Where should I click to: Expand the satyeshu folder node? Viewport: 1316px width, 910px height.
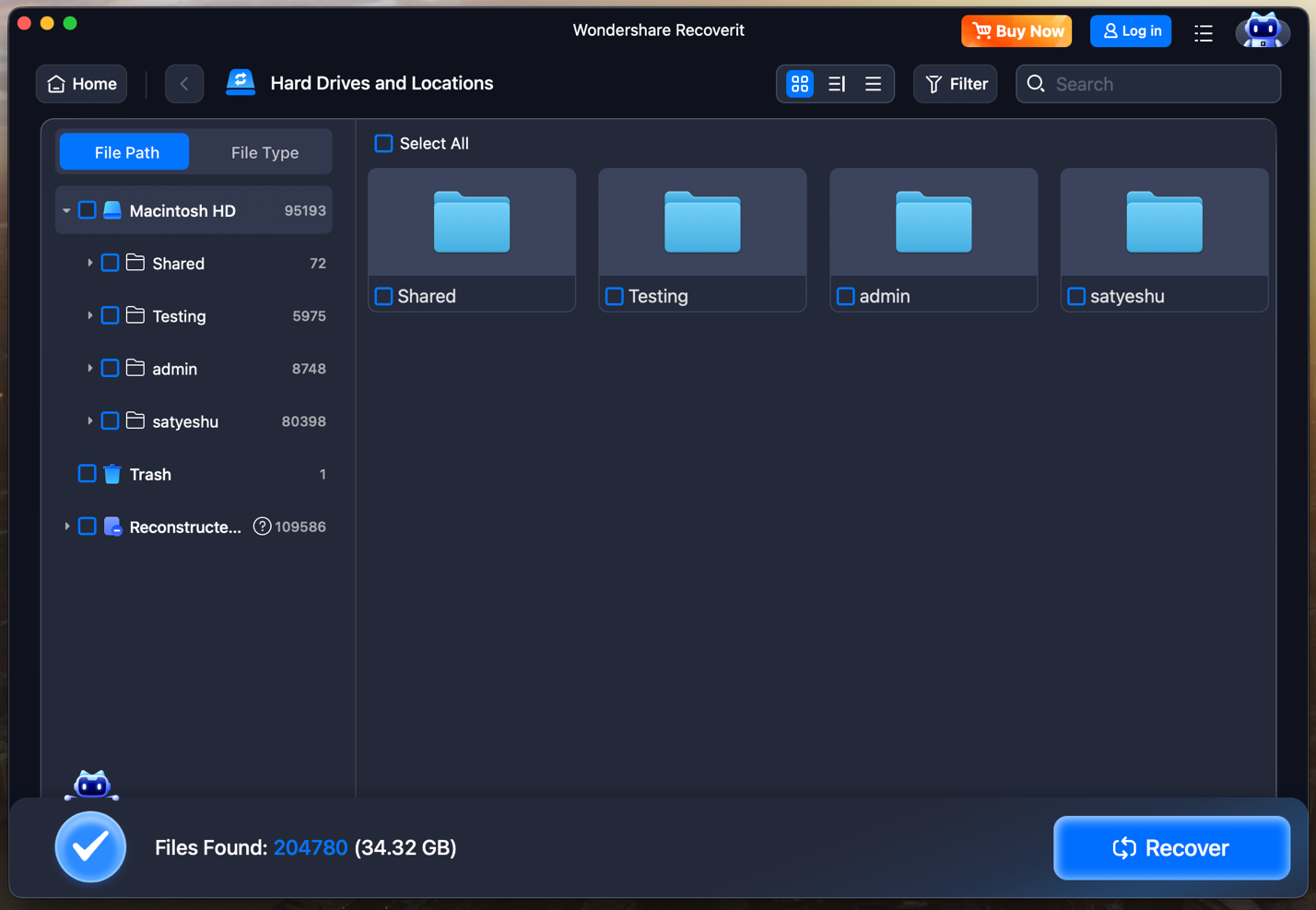pos(89,420)
